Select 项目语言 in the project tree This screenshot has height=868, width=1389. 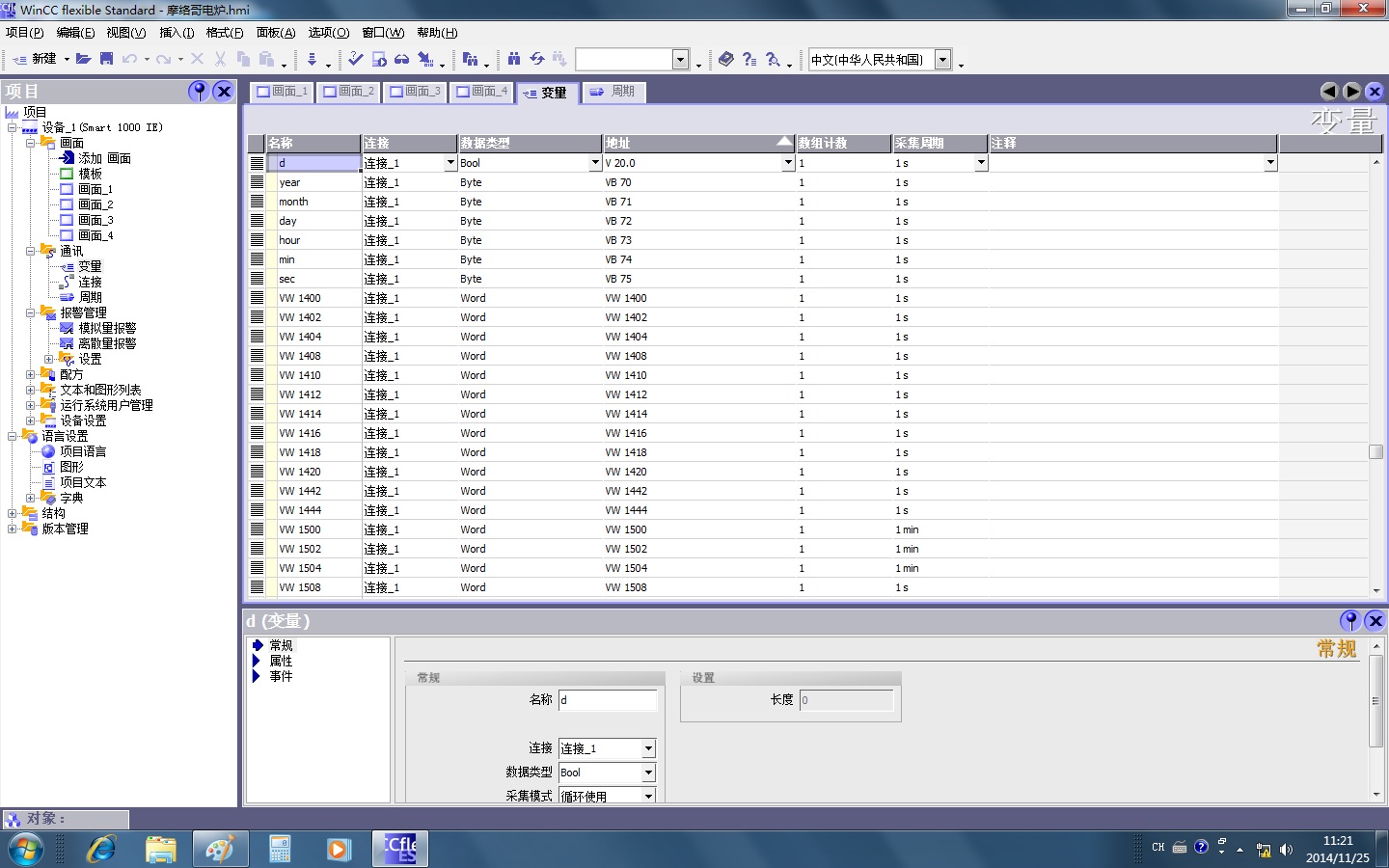83,451
